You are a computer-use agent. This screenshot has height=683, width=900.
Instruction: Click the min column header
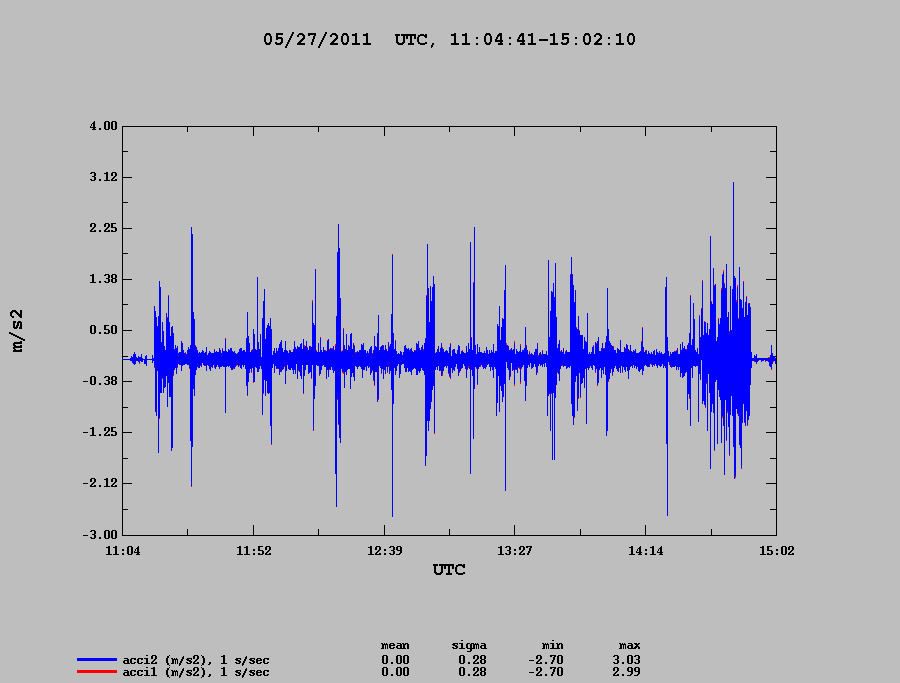pos(552,646)
